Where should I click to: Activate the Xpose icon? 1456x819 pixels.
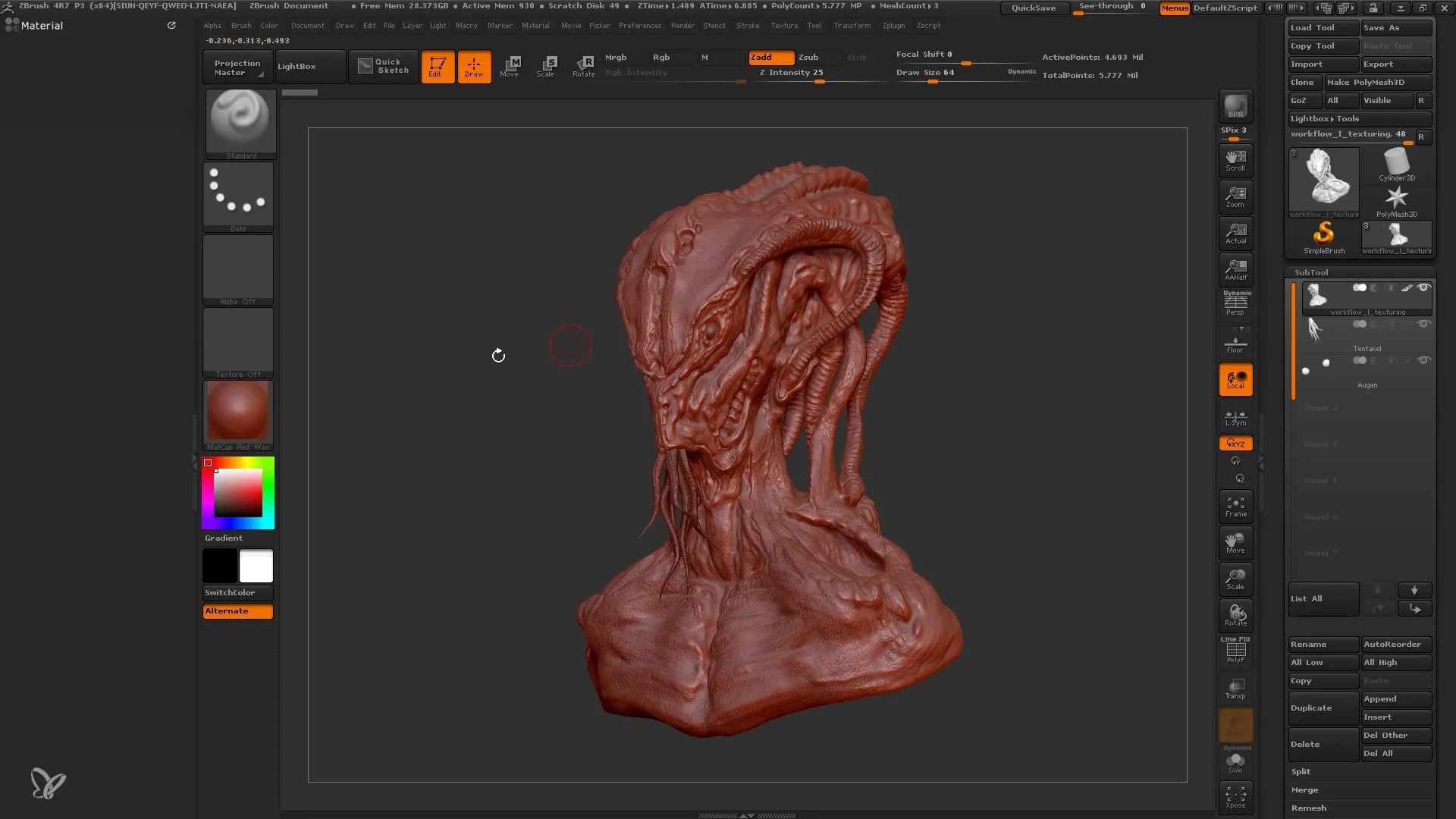[1235, 796]
